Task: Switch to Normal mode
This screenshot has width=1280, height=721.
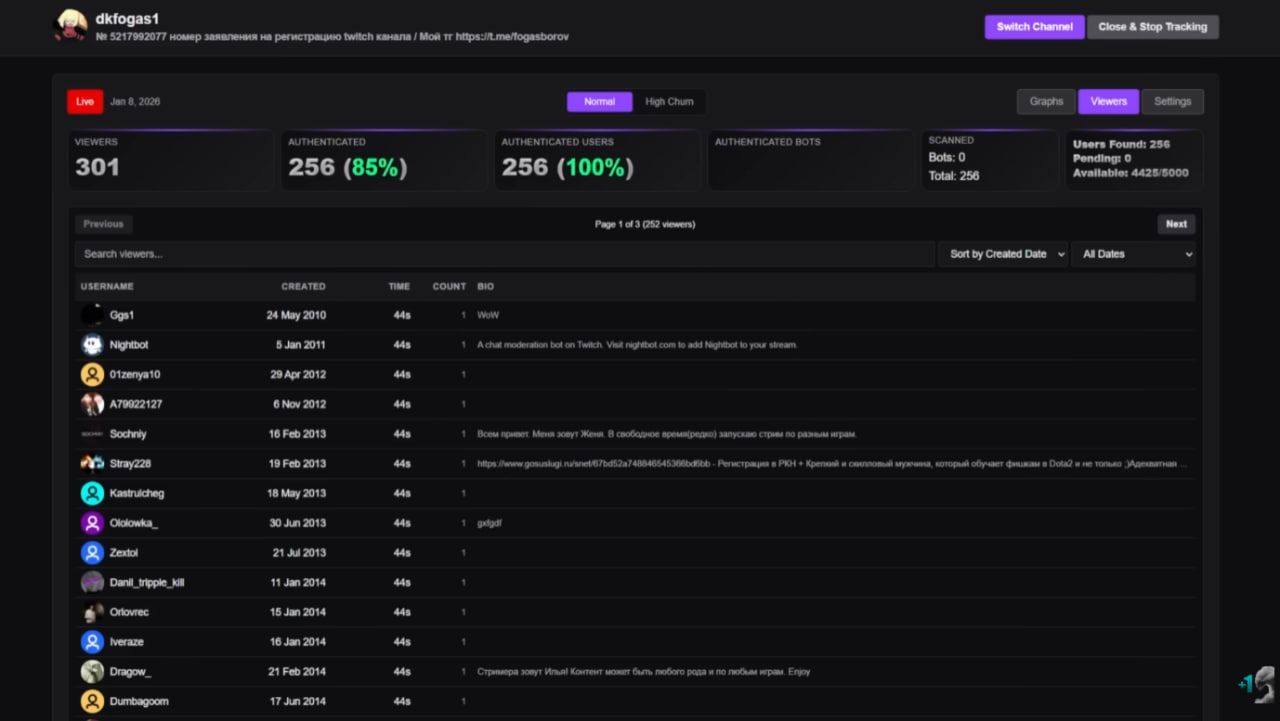Action: (x=599, y=102)
